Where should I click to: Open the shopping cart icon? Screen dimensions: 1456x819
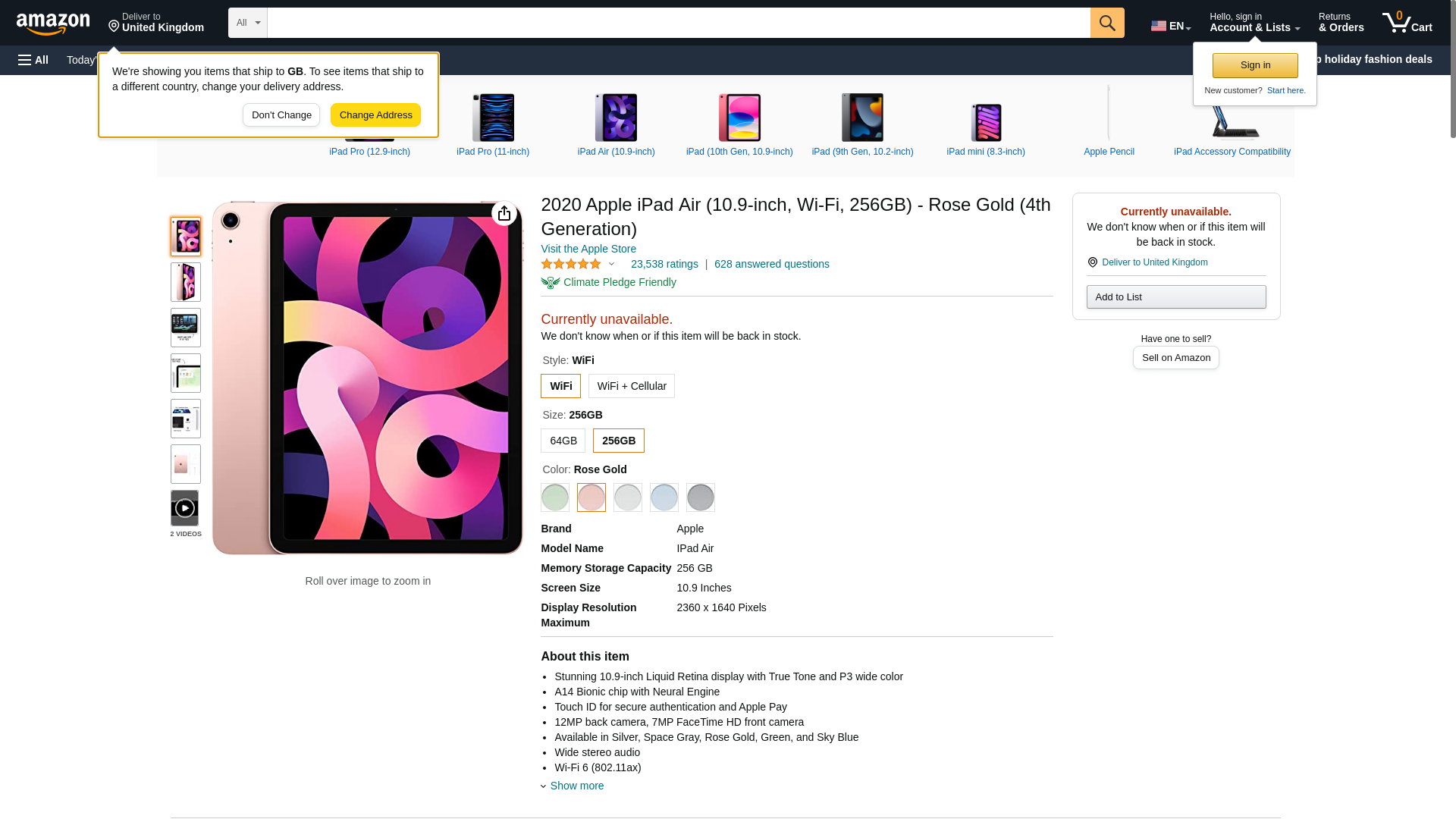pos(1407,23)
